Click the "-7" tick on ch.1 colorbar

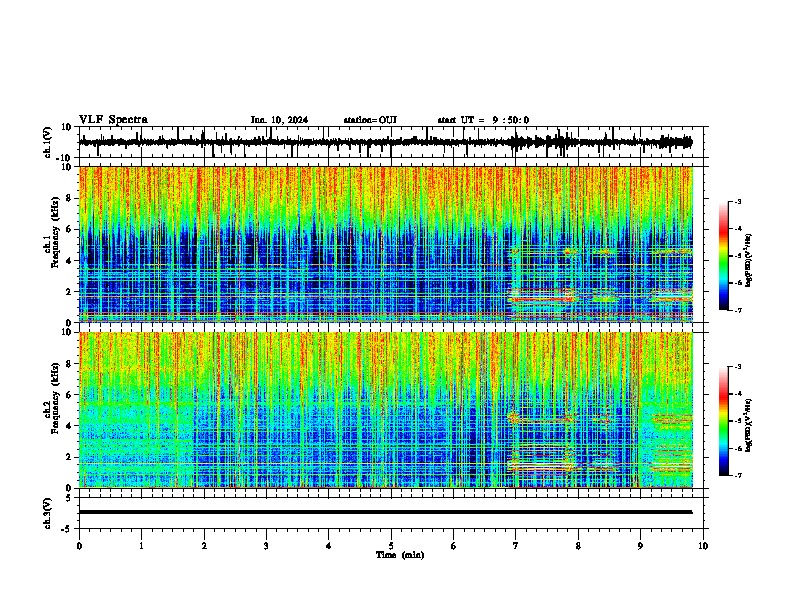pos(737,310)
